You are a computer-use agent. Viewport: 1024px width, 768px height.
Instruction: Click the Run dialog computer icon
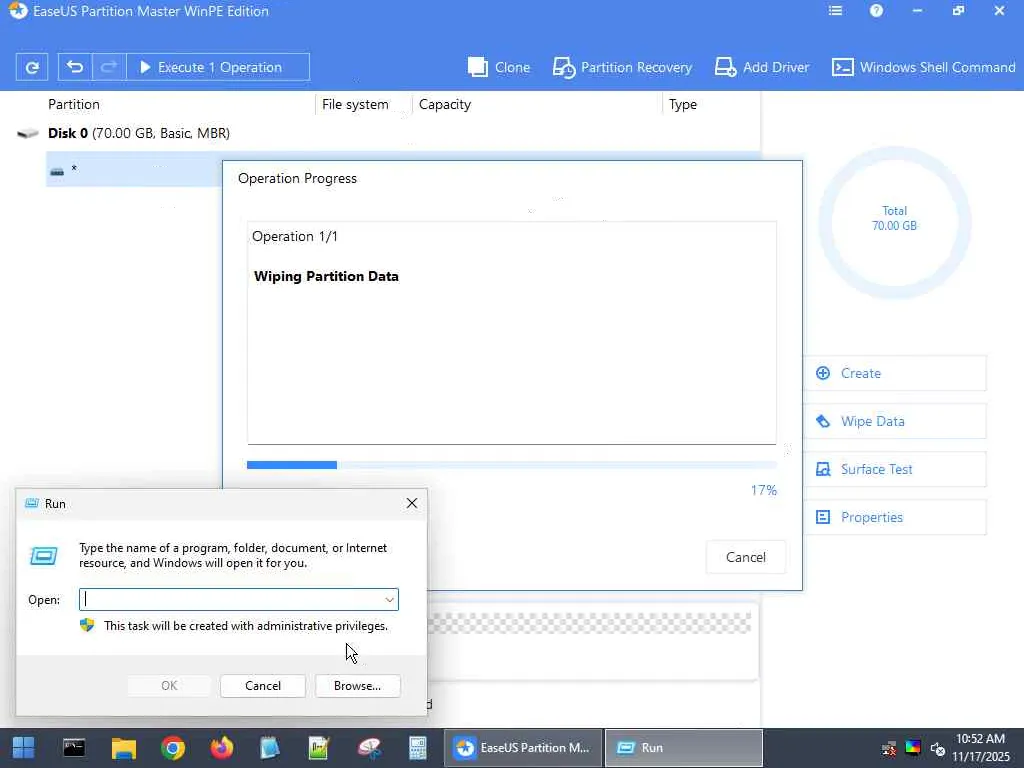[44, 556]
